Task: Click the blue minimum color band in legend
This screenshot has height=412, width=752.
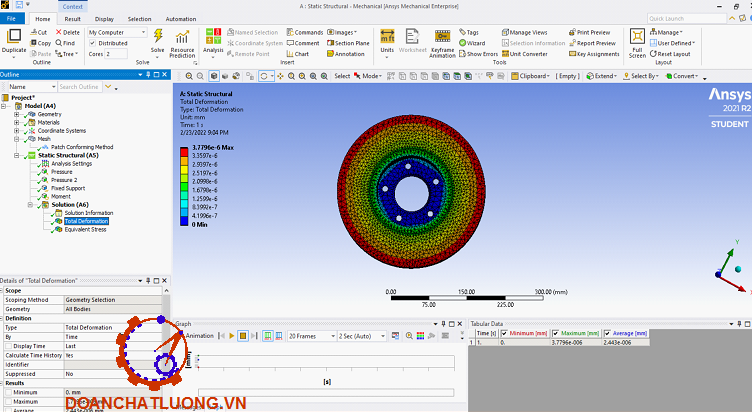Action: [x=184, y=221]
